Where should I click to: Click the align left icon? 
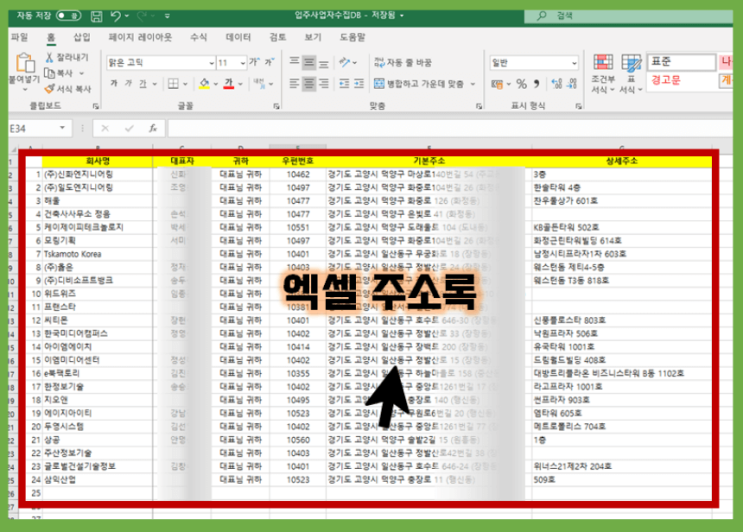click(x=294, y=84)
